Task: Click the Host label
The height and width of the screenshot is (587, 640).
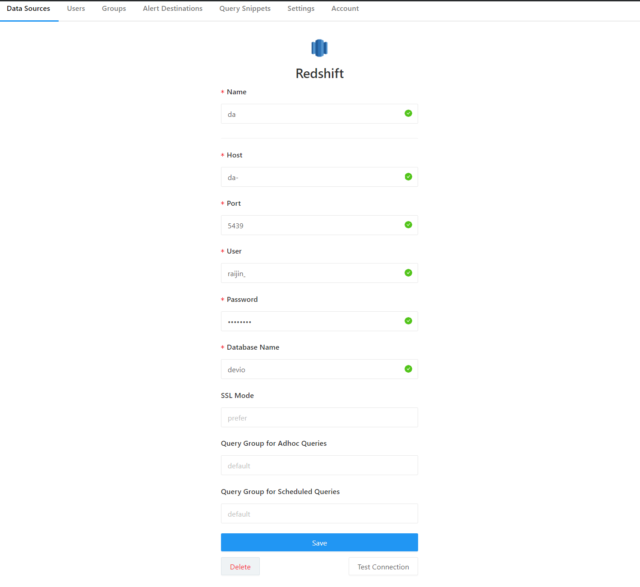Action: click(234, 155)
